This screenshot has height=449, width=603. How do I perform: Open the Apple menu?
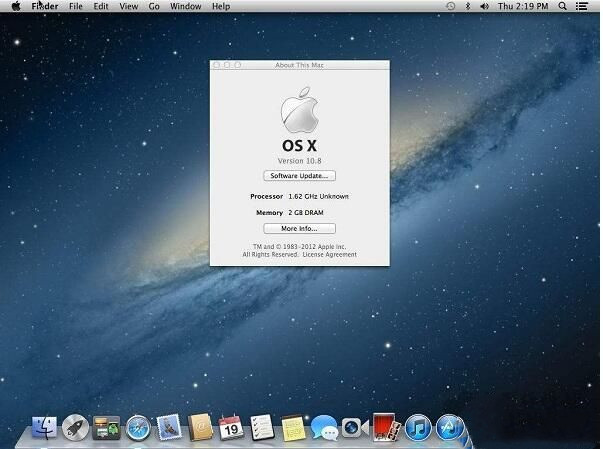point(16,6)
